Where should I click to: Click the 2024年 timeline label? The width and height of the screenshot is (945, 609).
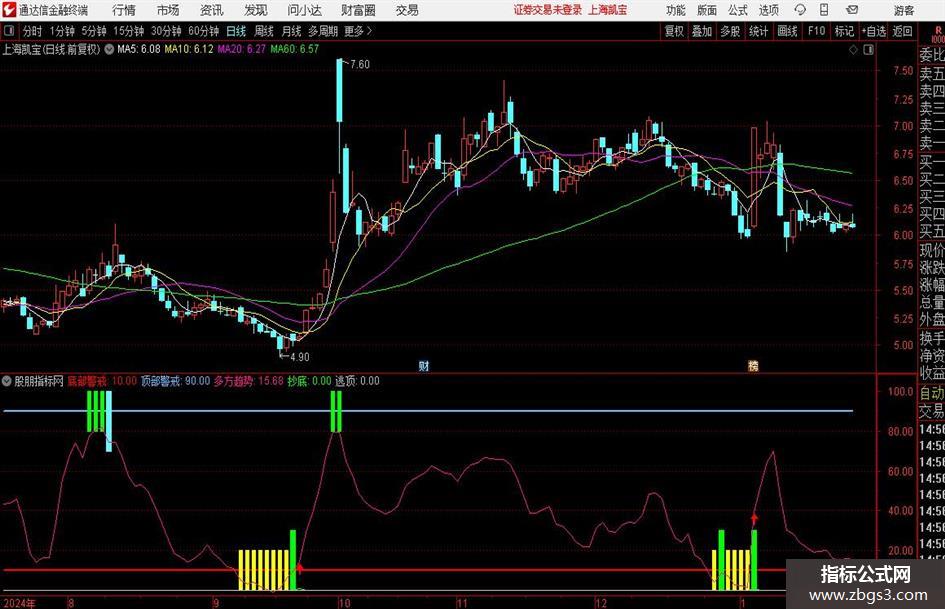click(19, 603)
